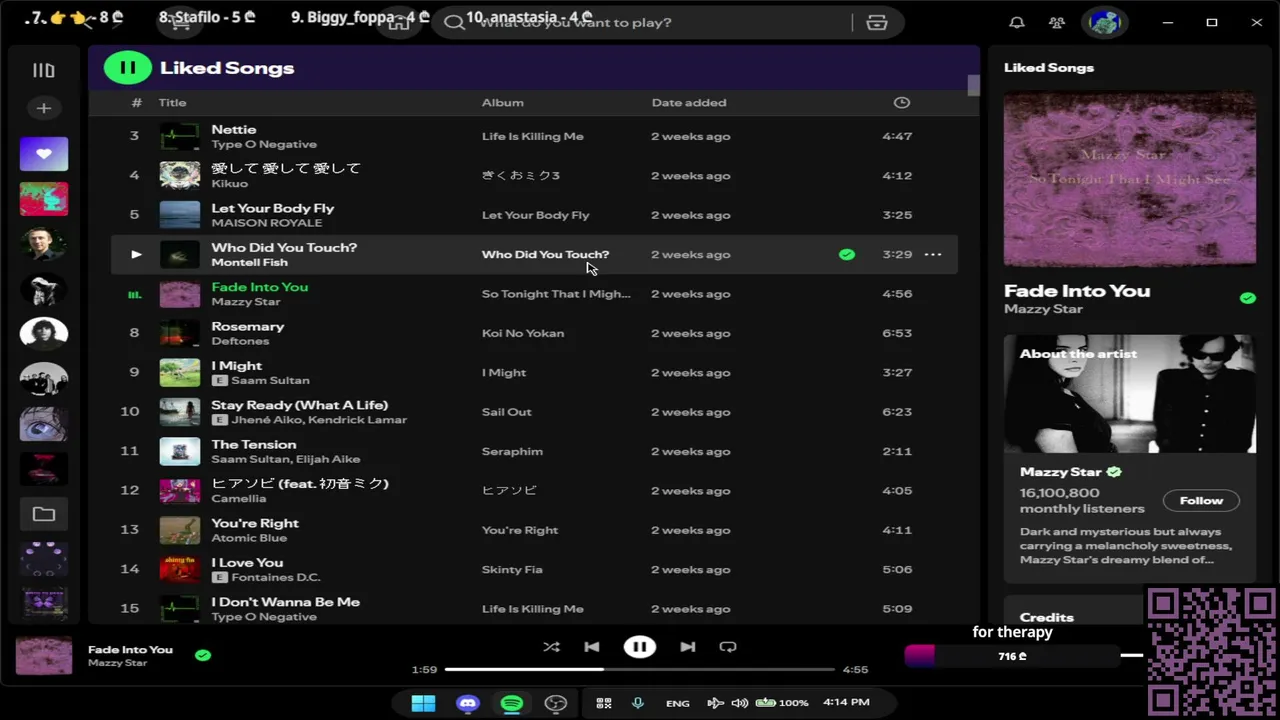Open the album link 'Seraphim'
1280x720 pixels.
(512, 451)
